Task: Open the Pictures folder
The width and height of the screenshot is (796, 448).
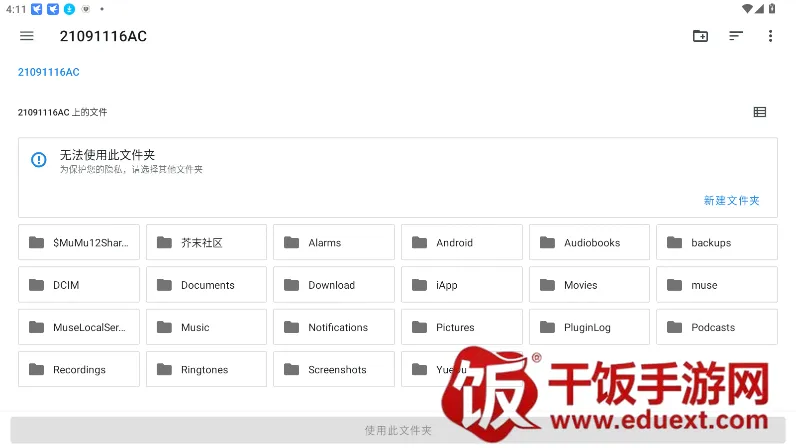Action: [x=461, y=327]
